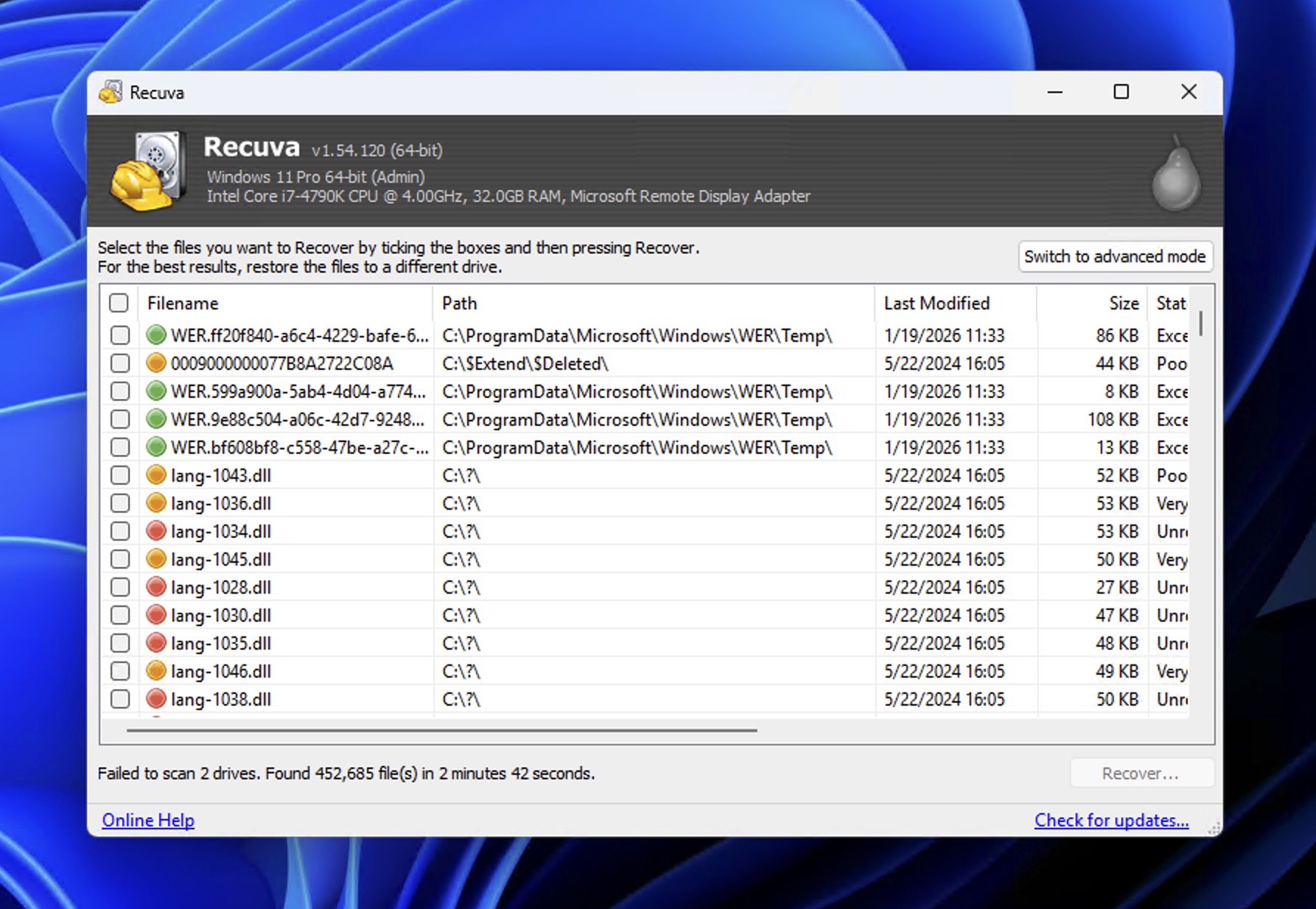Click the Recuva title bar app icon
The image size is (1316, 909).
111,92
